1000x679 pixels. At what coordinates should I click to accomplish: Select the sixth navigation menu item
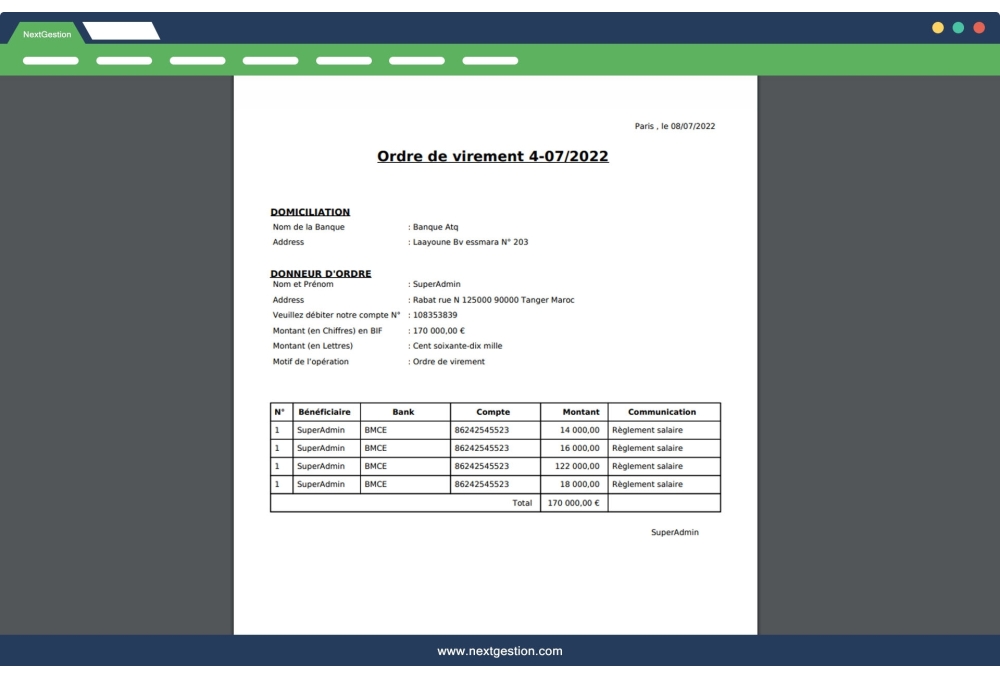coord(416,60)
